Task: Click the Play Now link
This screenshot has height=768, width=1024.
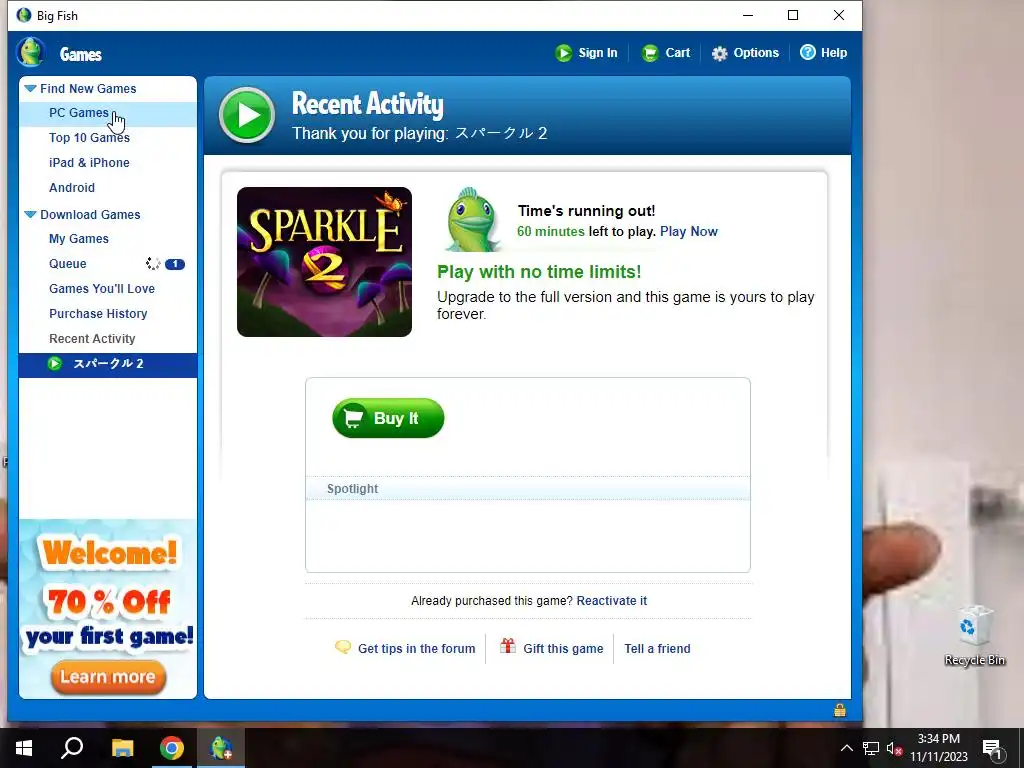Action: click(688, 231)
